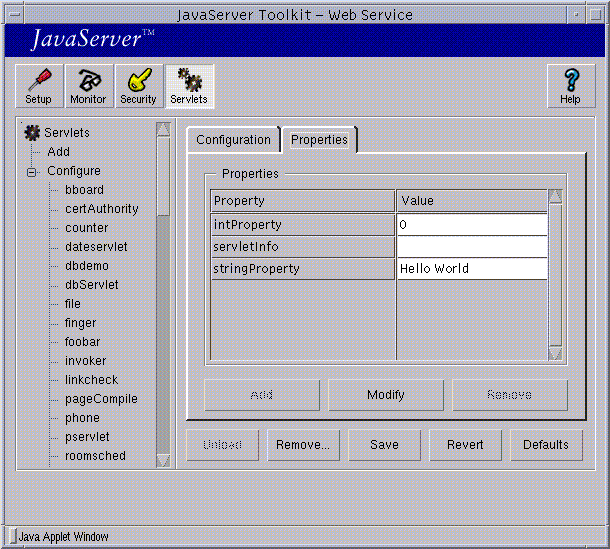Switch to the Configuration tab

click(x=233, y=140)
